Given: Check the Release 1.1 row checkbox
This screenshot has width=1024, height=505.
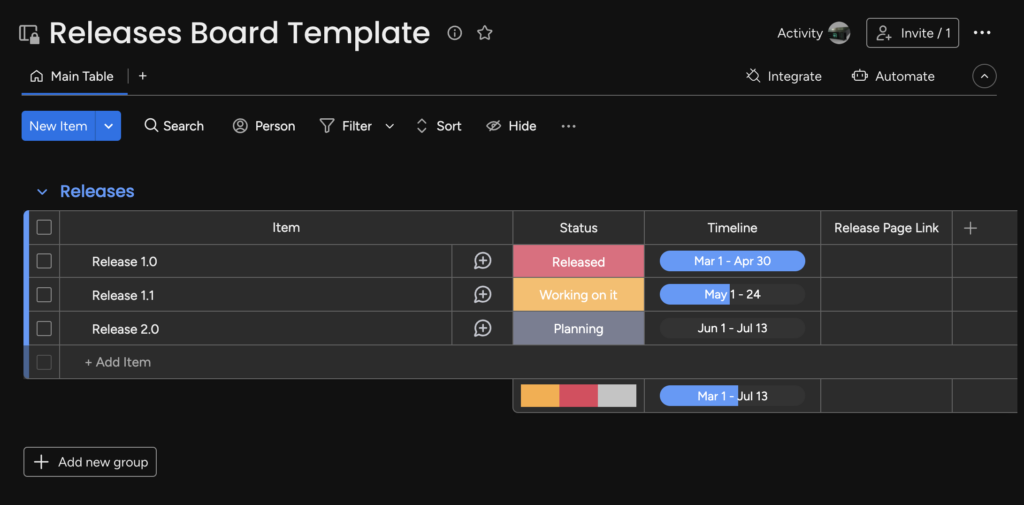Looking at the screenshot, I should pos(44,295).
